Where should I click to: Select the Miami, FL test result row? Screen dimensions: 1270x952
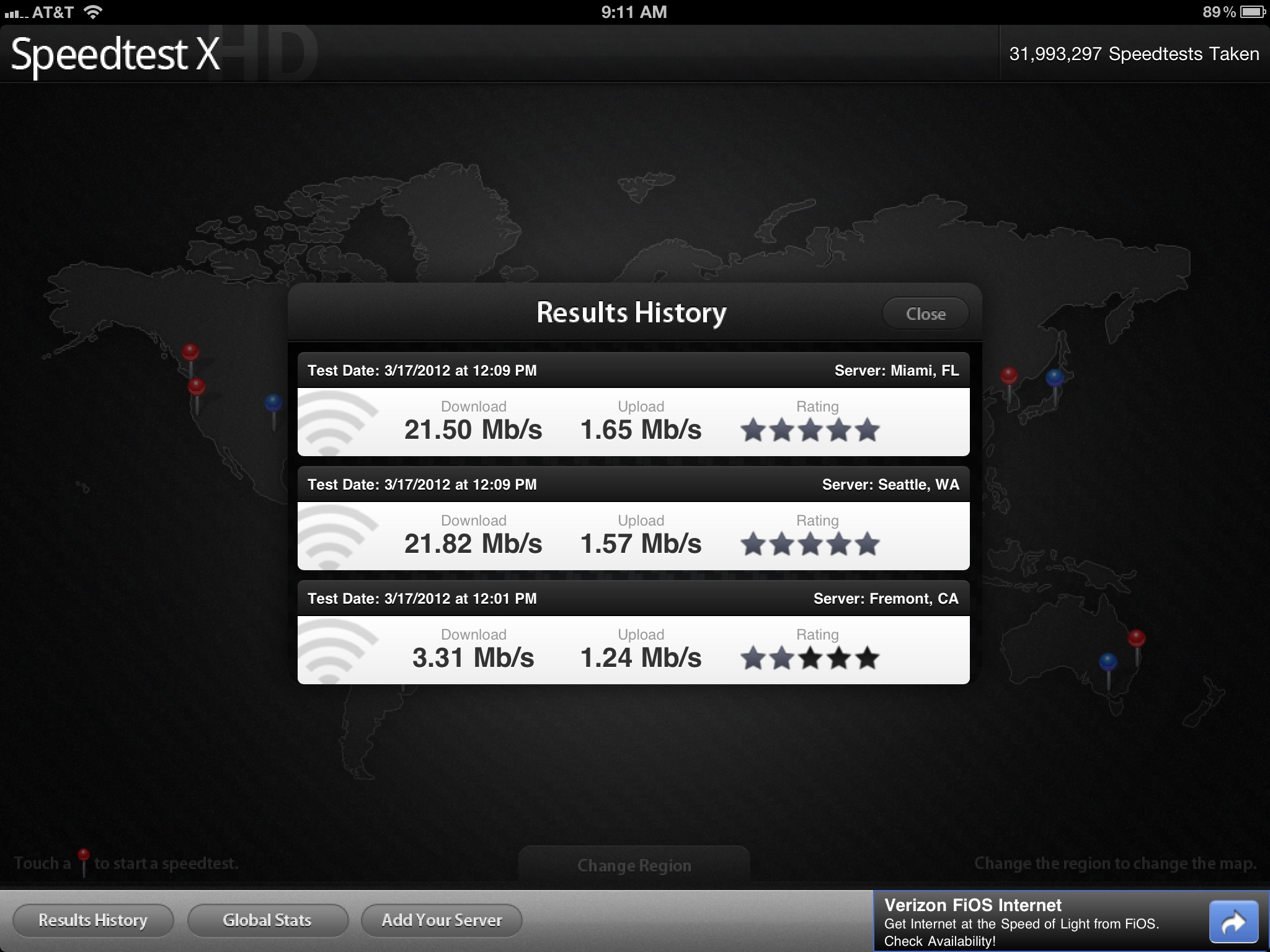pyautogui.click(x=633, y=423)
